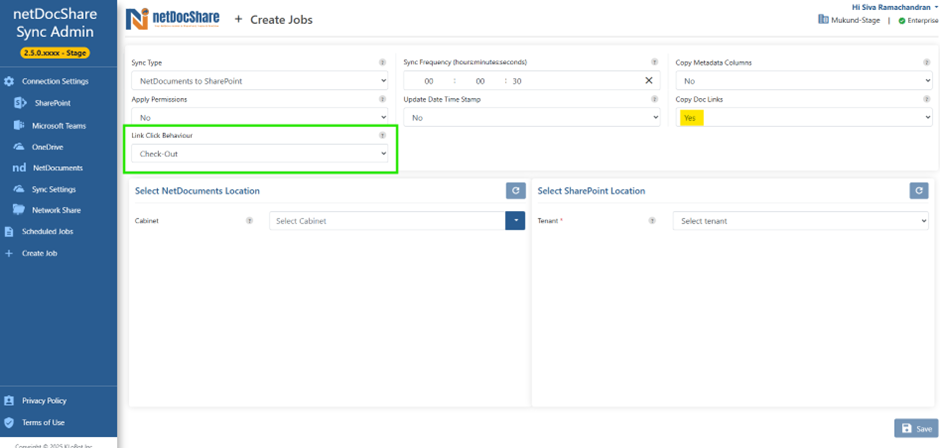The height and width of the screenshot is (448, 940).
Task: Click NetDocuments sidebar link
Action: tap(58, 168)
